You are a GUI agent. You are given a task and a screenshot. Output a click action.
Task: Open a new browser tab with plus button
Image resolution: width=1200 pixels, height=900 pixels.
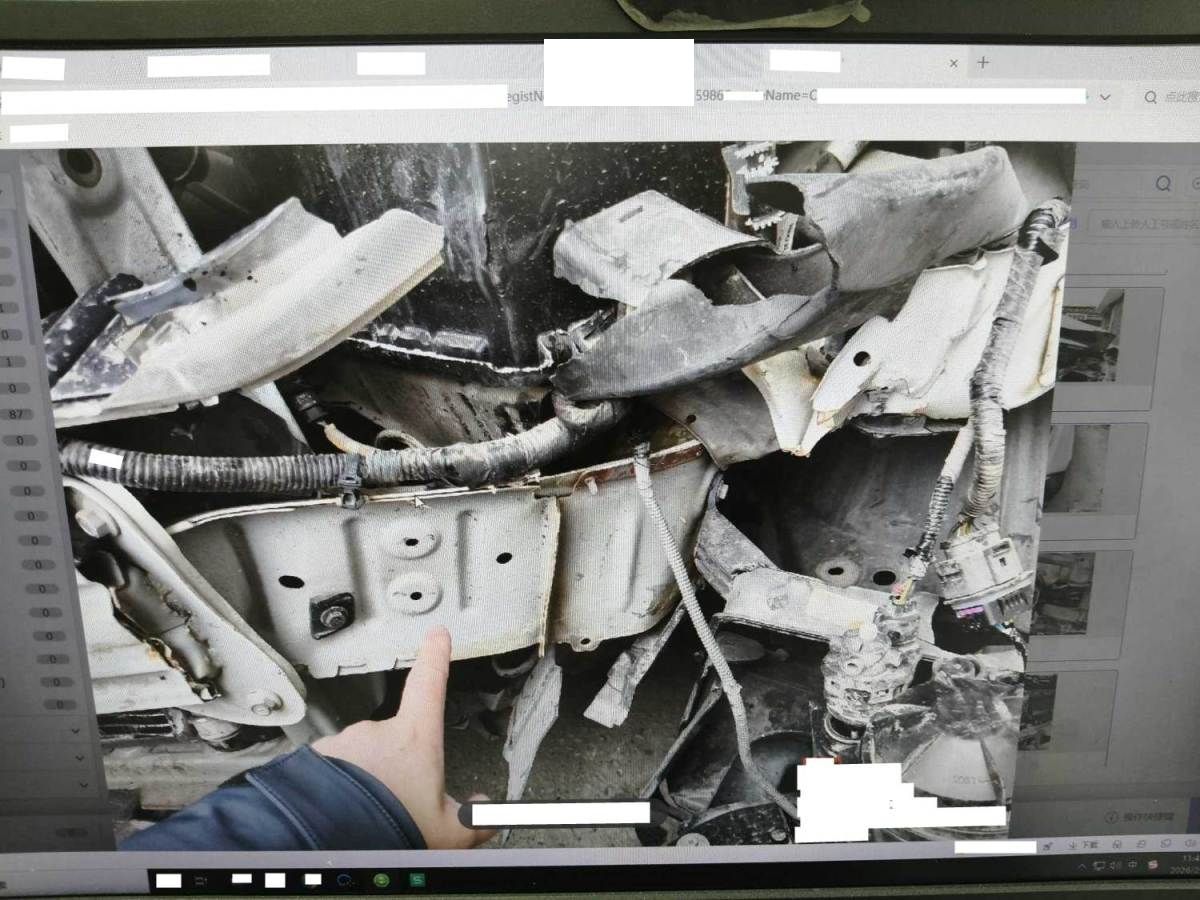(983, 63)
